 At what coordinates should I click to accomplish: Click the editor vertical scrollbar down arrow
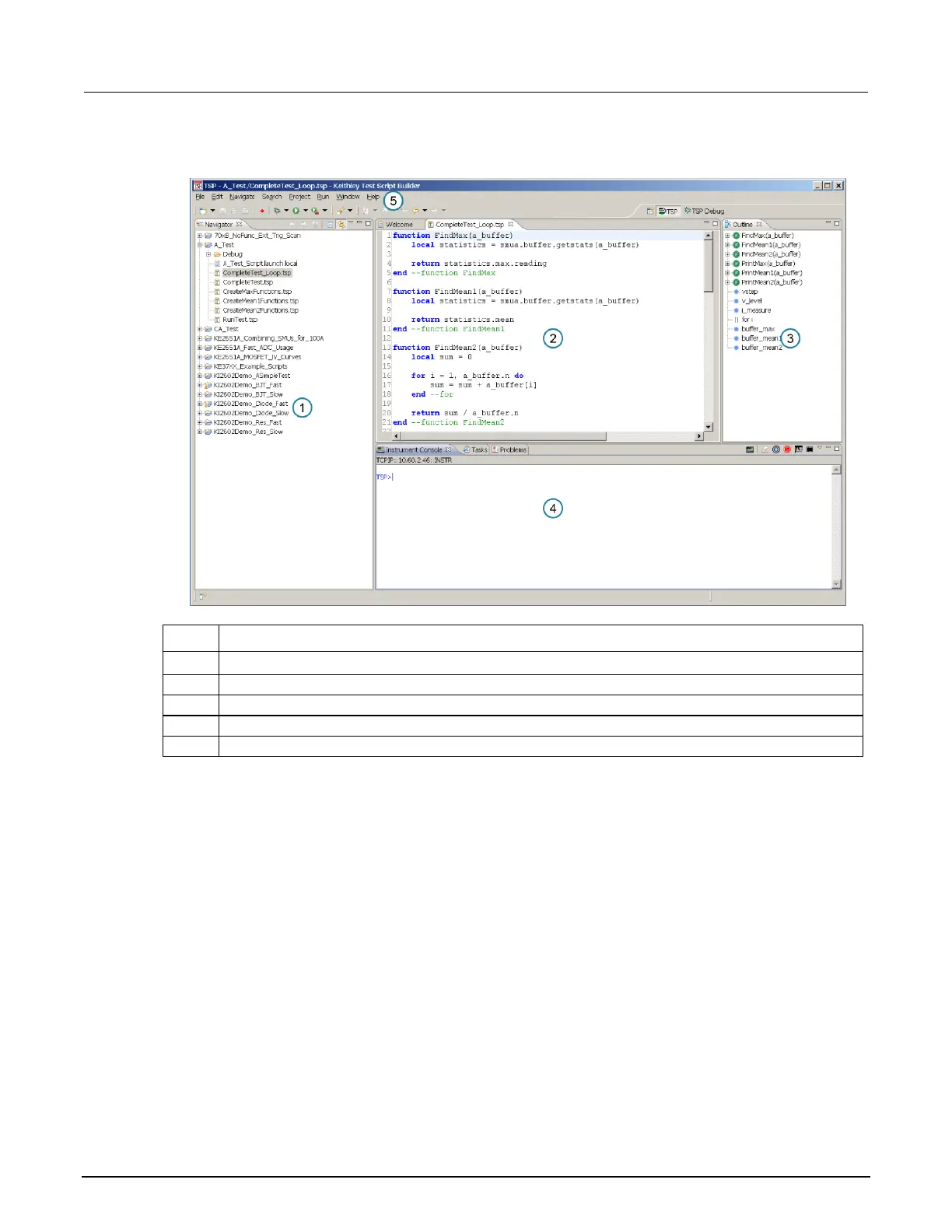(x=708, y=427)
